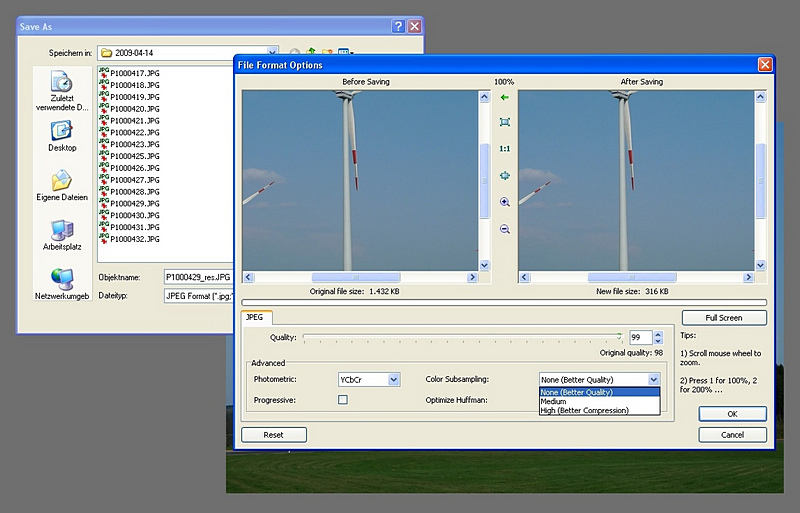Viewport: 800px width, 513px height.
Task: Click the Quality slider track
Action: pyautogui.click(x=462, y=337)
